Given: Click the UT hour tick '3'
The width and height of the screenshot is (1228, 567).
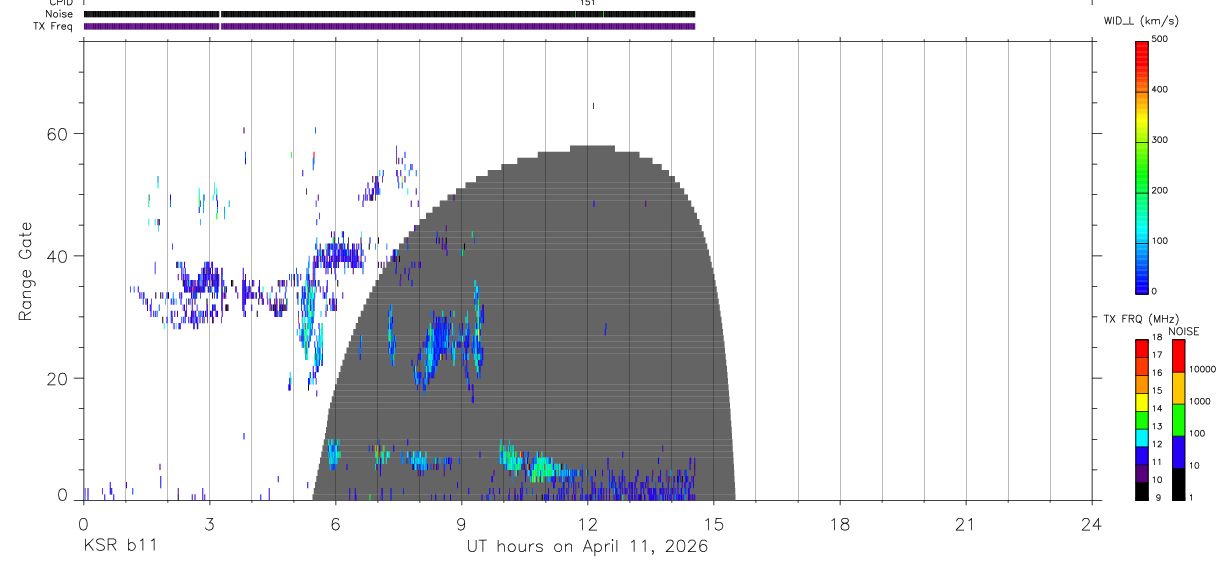Looking at the screenshot, I should coord(209,523).
